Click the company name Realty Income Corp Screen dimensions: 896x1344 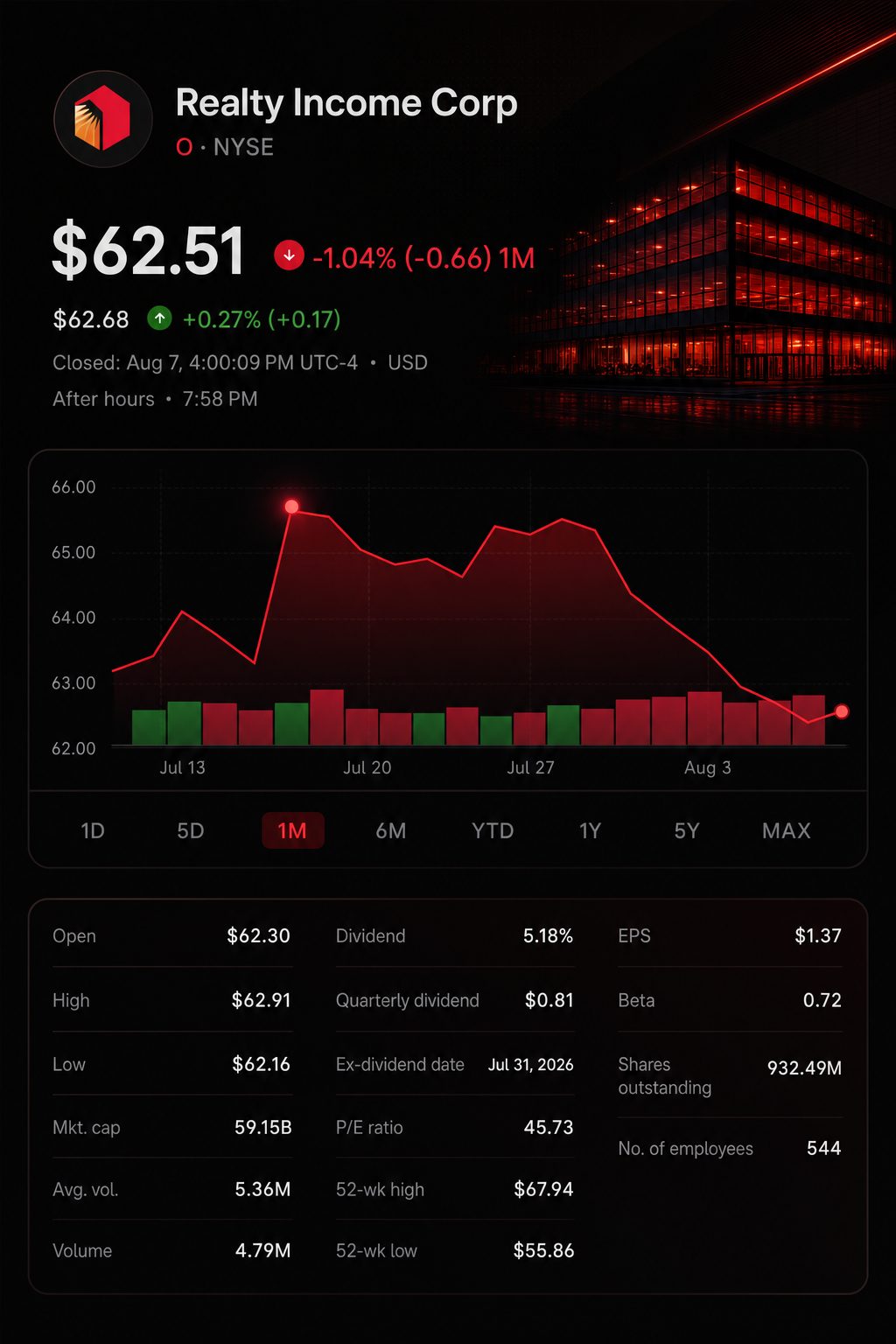(346, 102)
